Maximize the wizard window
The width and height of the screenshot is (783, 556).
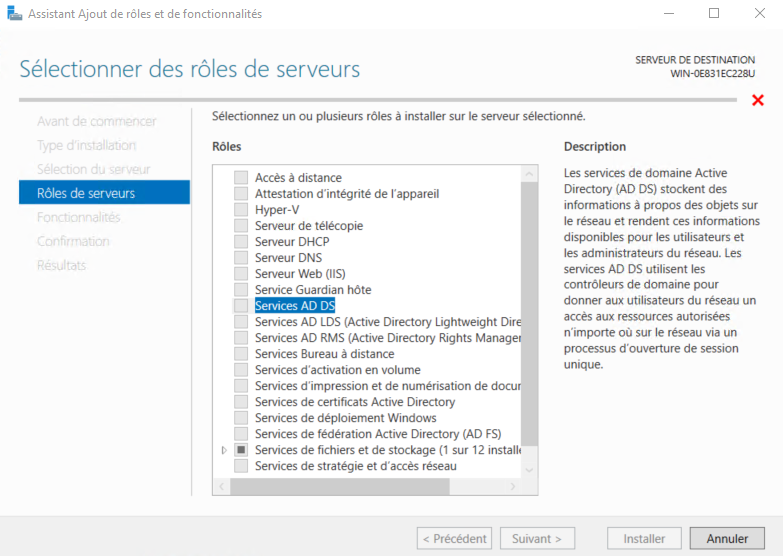point(714,13)
